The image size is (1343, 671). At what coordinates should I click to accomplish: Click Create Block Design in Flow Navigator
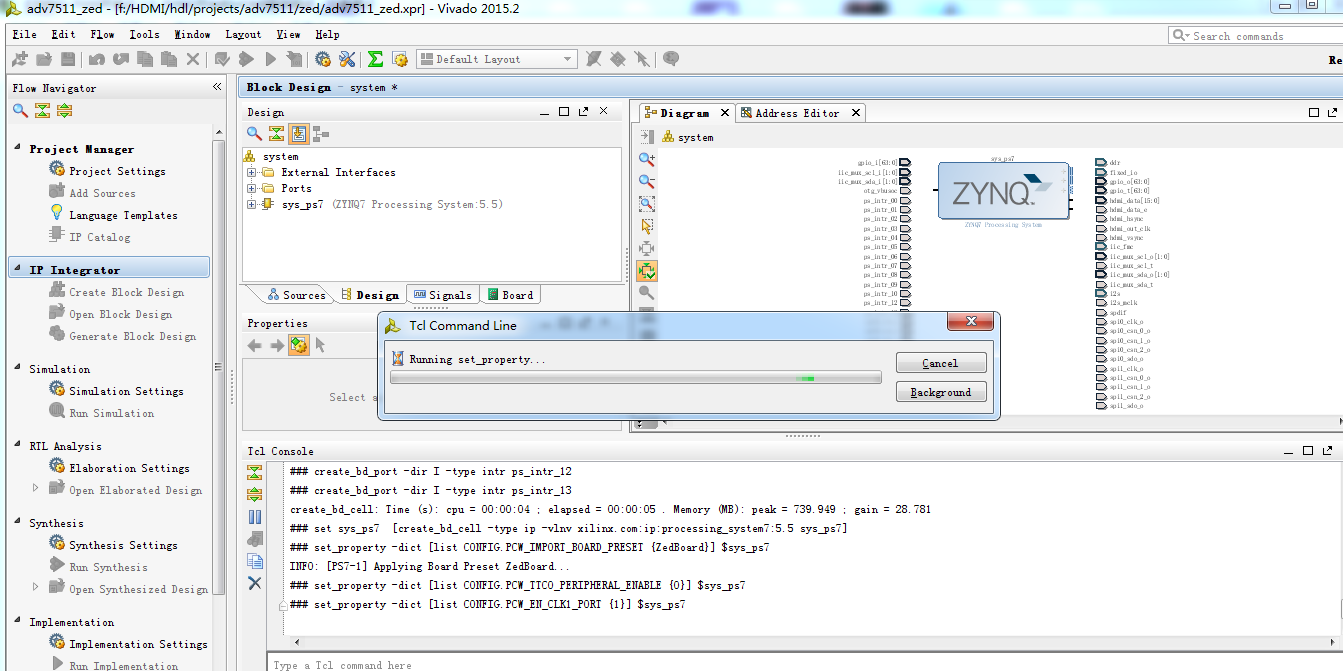(126, 292)
